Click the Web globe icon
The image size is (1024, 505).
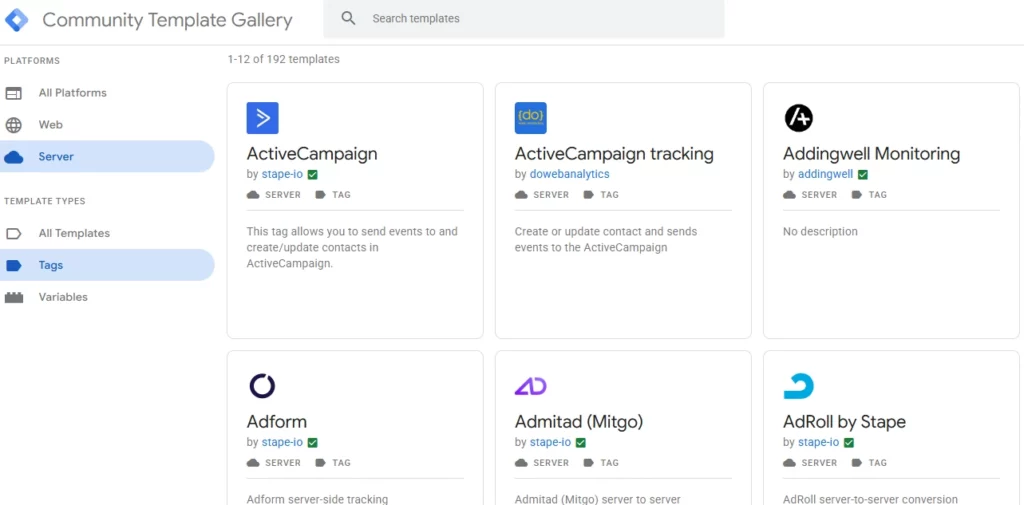[x=14, y=125]
